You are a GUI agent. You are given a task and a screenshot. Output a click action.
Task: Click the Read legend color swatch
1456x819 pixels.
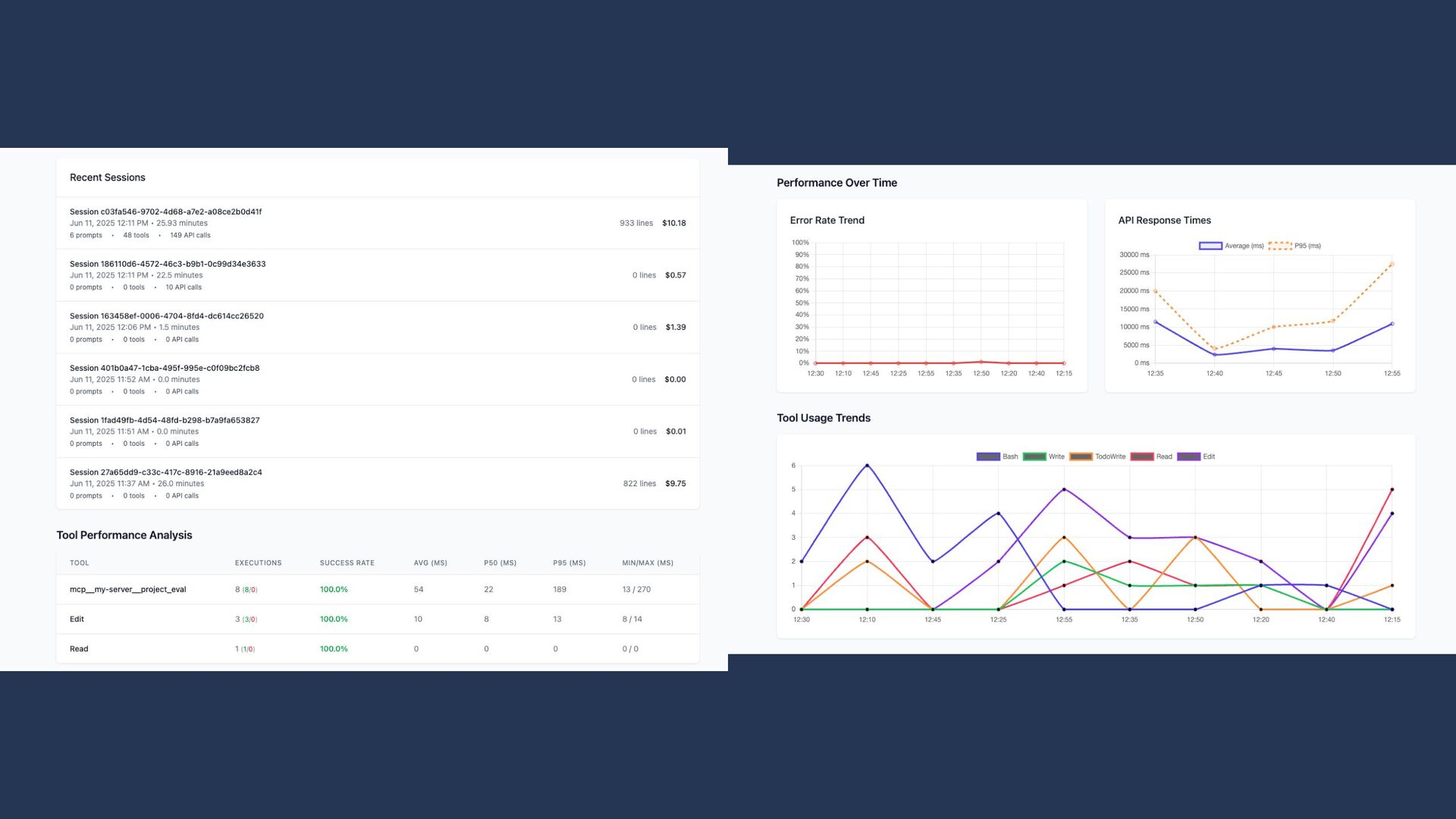click(x=1142, y=457)
